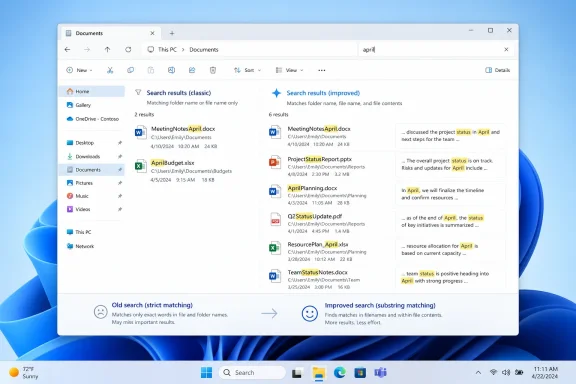Screen dimensions: 576x384
Task: Unpin Downloads using its pin icon
Action: [x=120, y=157]
